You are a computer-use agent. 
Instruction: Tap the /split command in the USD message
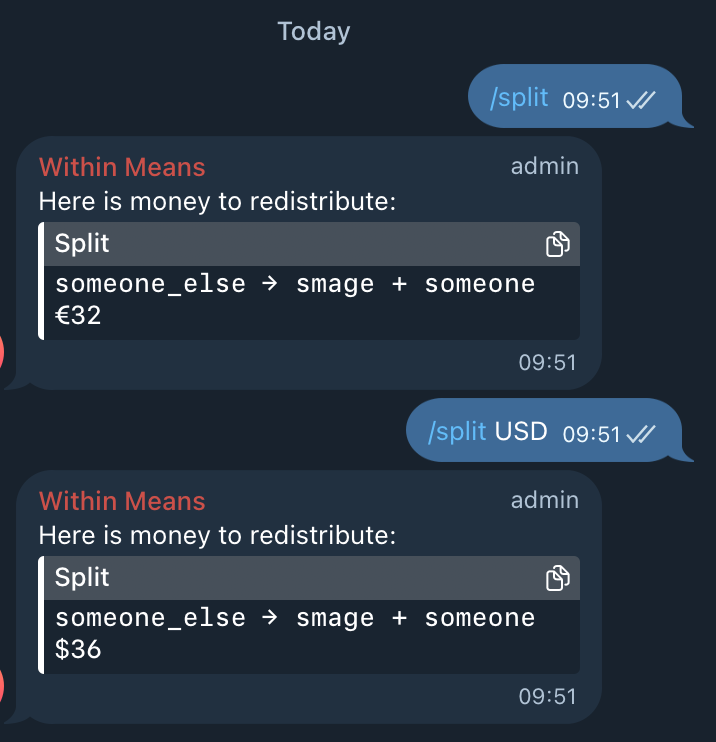coord(457,432)
